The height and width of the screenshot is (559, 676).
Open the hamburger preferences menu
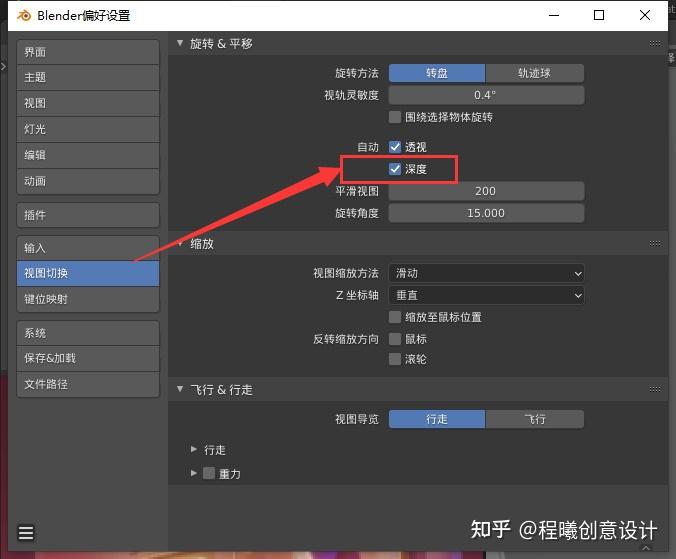pyautogui.click(x=26, y=532)
